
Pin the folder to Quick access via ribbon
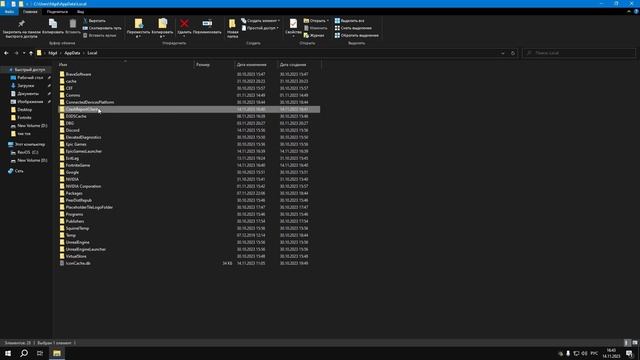[21, 28]
